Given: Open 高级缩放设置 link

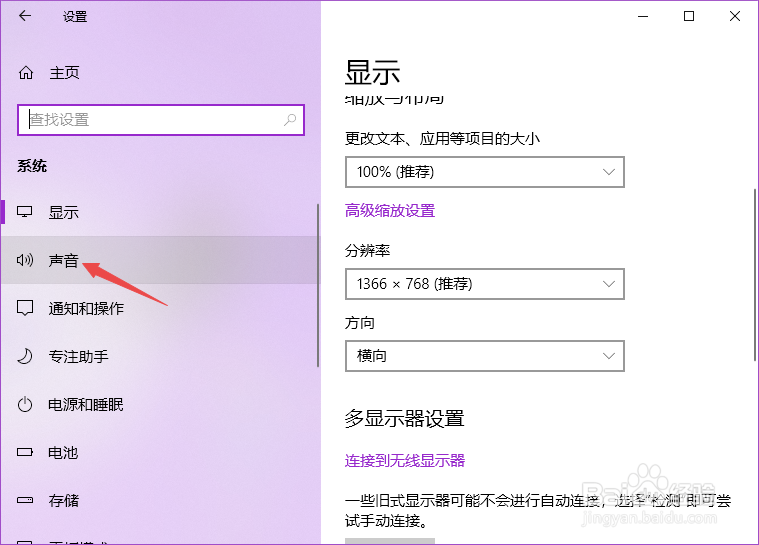Looking at the screenshot, I should click(x=390, y=211).
